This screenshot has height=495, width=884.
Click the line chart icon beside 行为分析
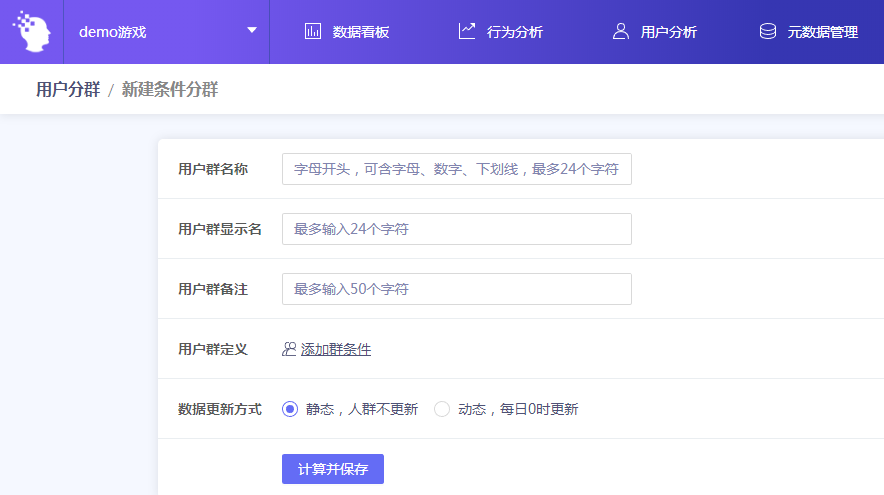(x=467, y=31)
